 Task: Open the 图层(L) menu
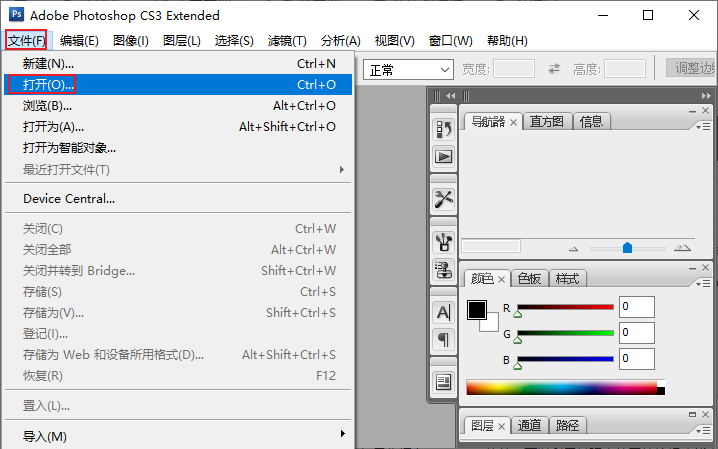pos(182,41)
